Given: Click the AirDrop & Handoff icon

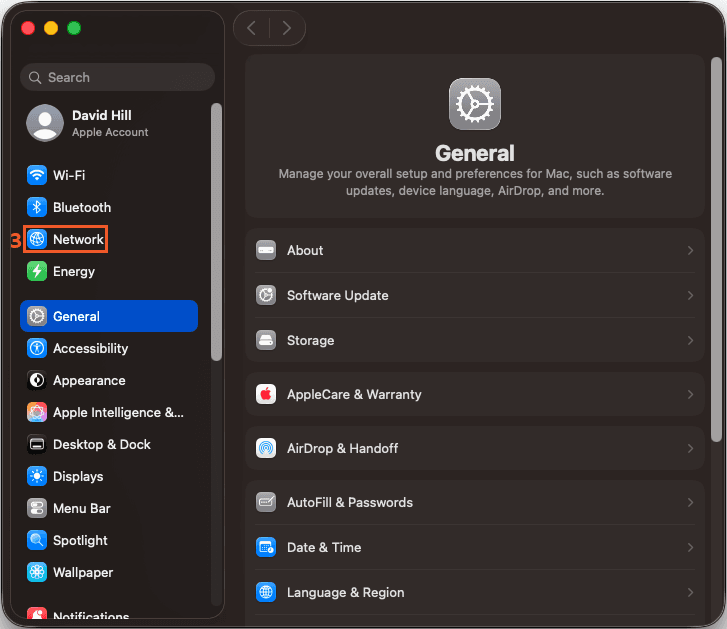Looking at the screenshot, I should pyautogui.click(x=266, y=448).
